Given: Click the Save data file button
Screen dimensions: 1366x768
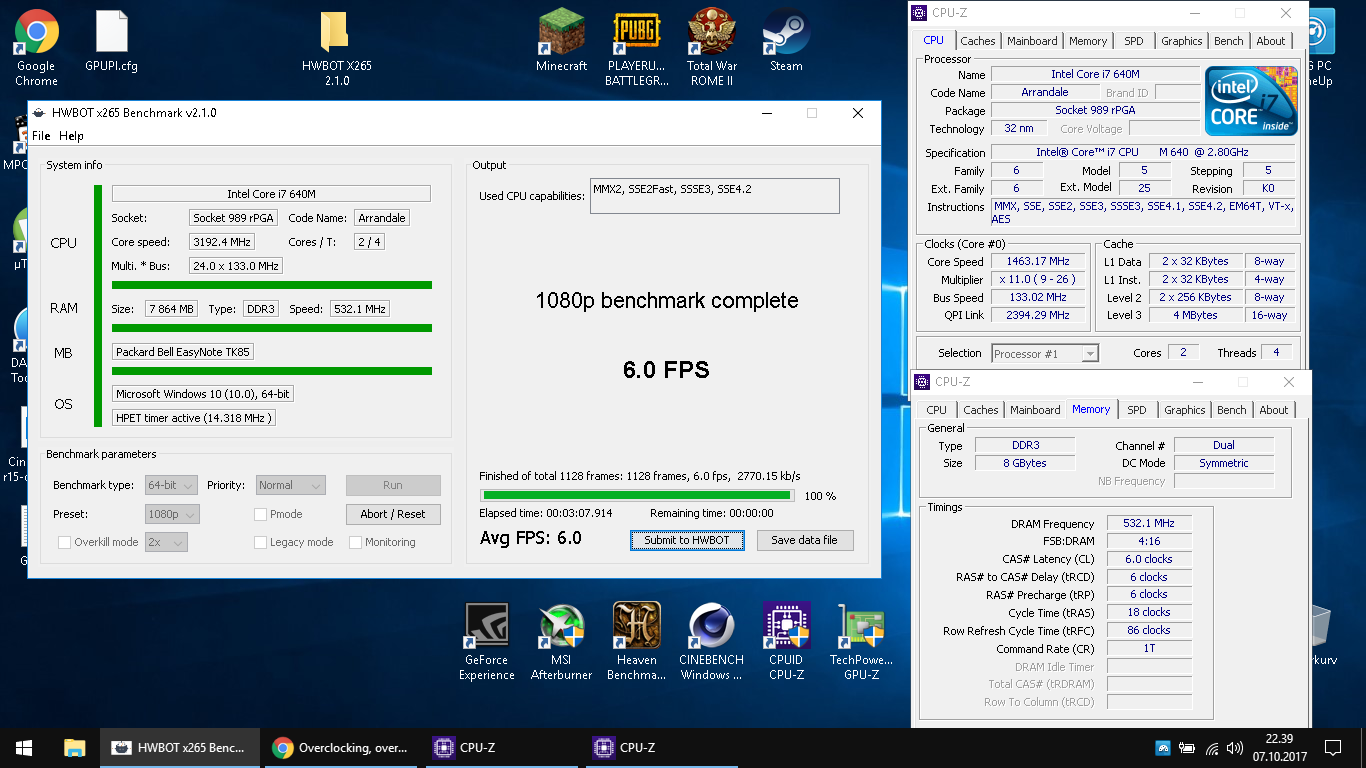Looking at the screenshot, I should coord(805,540).
